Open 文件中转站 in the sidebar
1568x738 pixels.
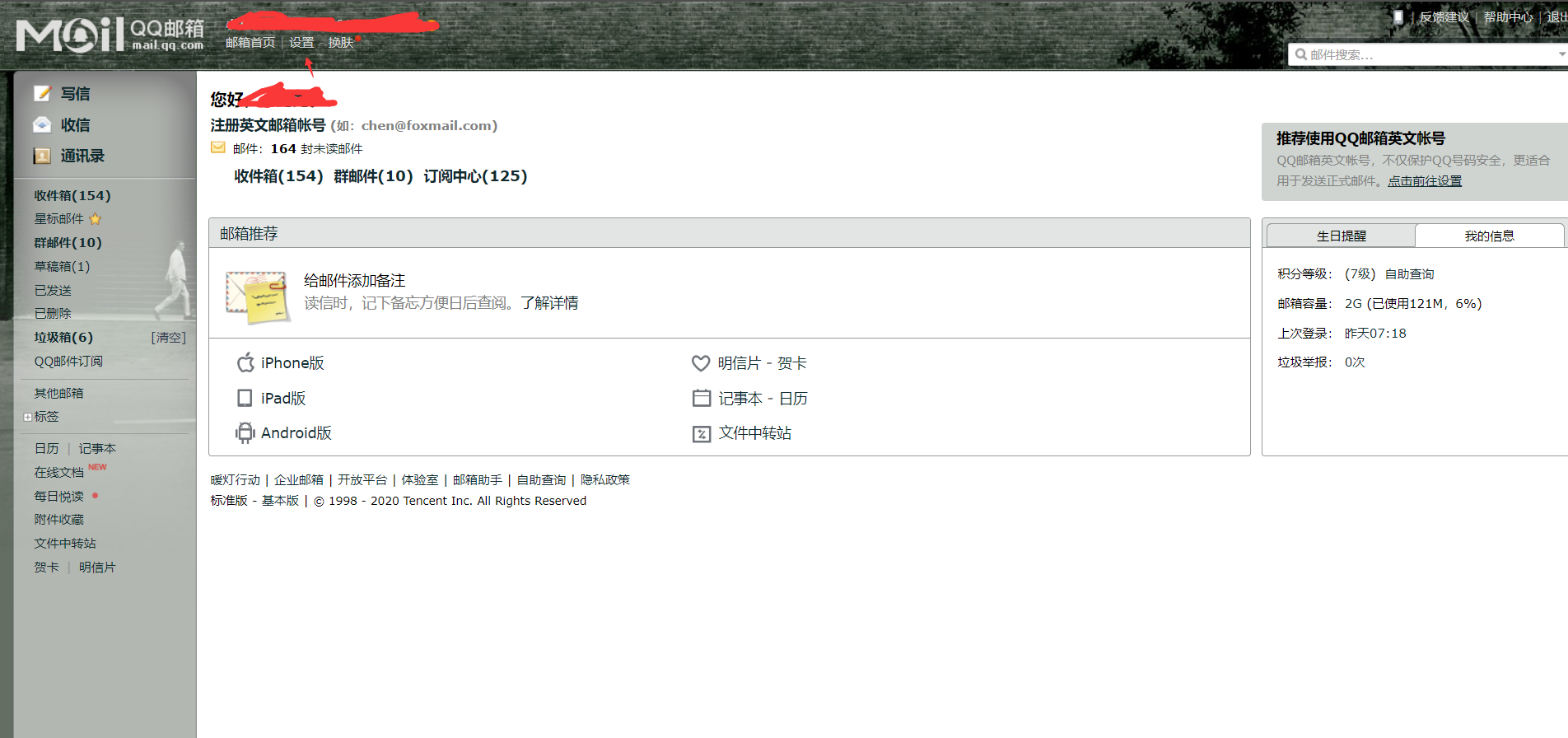(65, 544)
